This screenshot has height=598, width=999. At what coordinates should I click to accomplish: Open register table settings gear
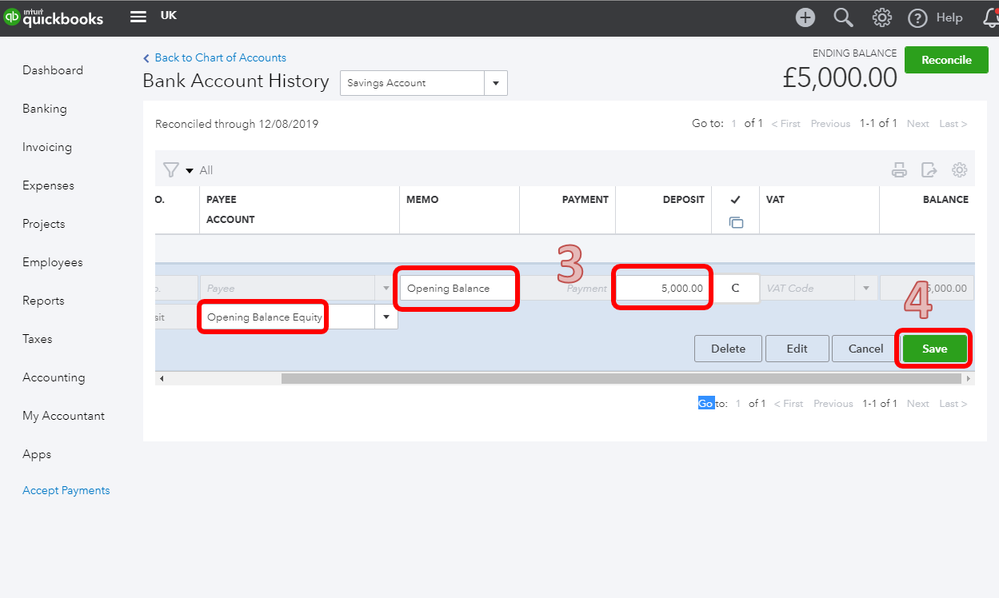tap(959, 170)
